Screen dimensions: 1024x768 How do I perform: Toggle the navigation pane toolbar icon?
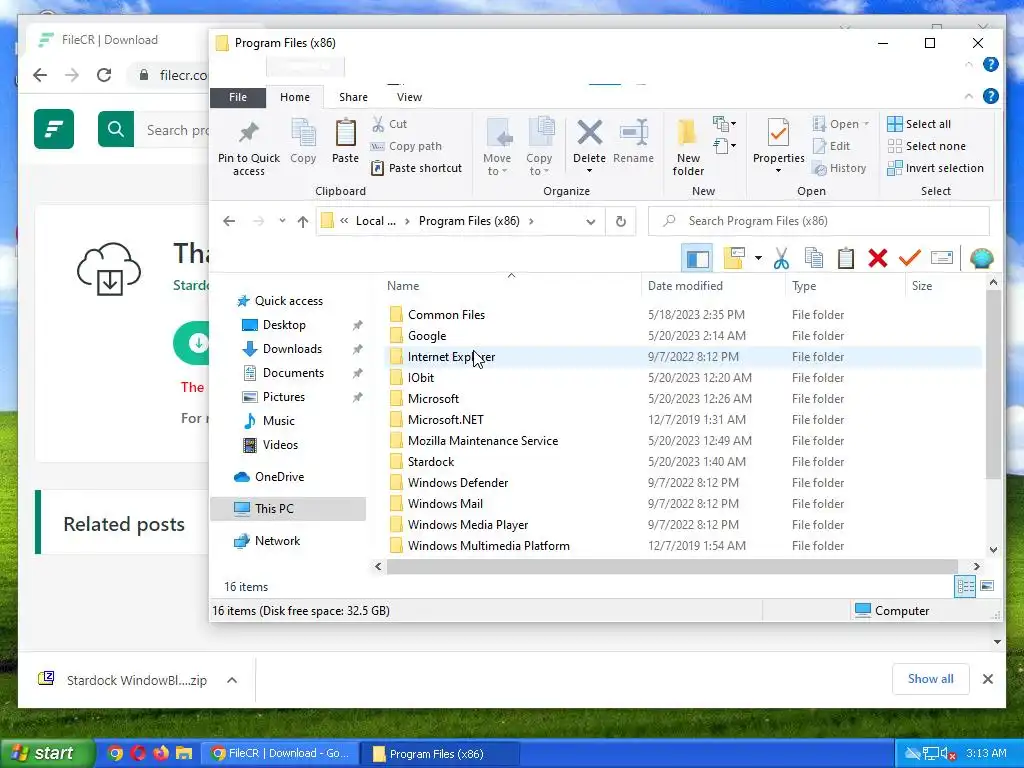coord(697,259)
